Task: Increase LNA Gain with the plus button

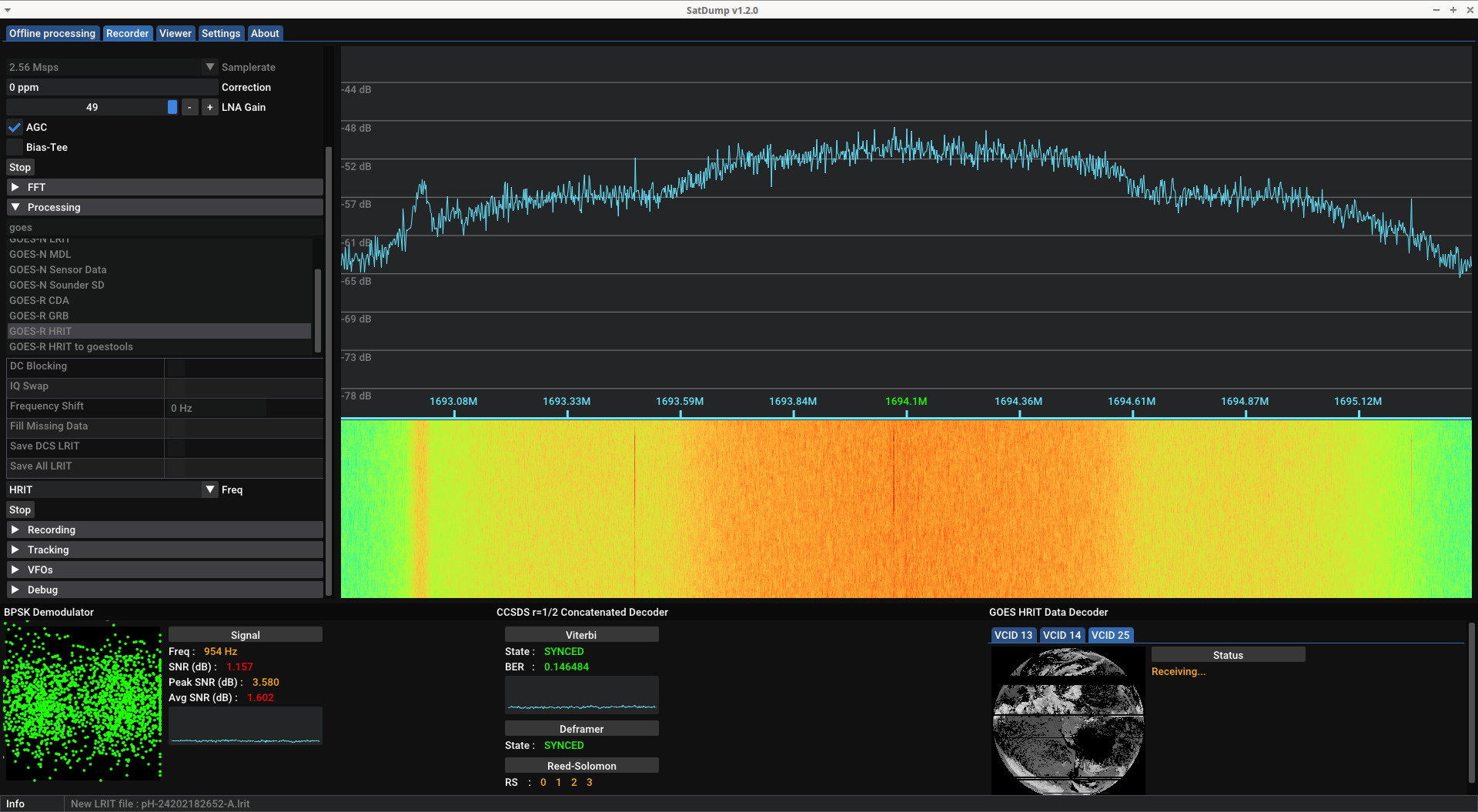Action: [x=209, y=107]
